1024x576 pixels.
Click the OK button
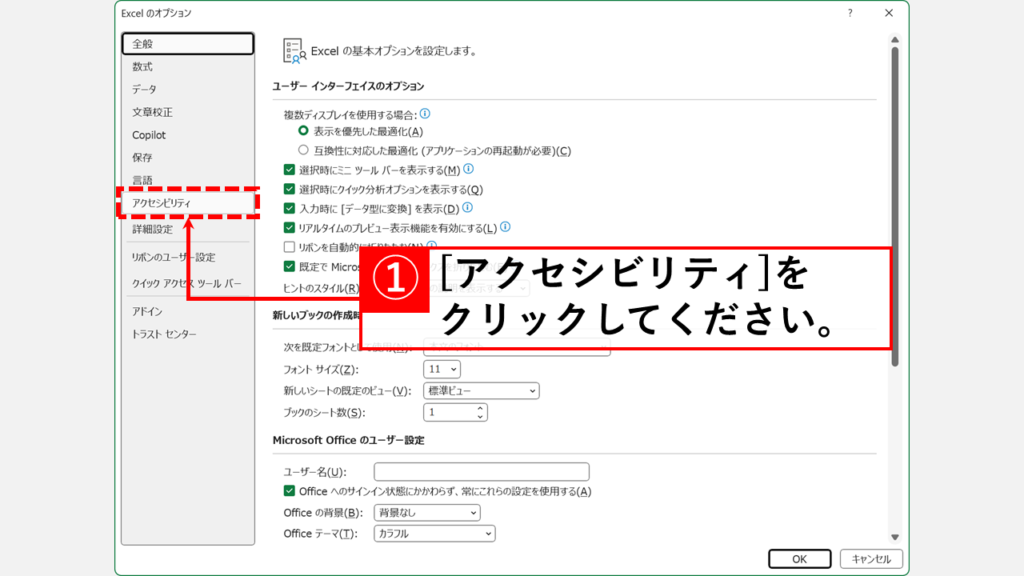click(800, 559)
